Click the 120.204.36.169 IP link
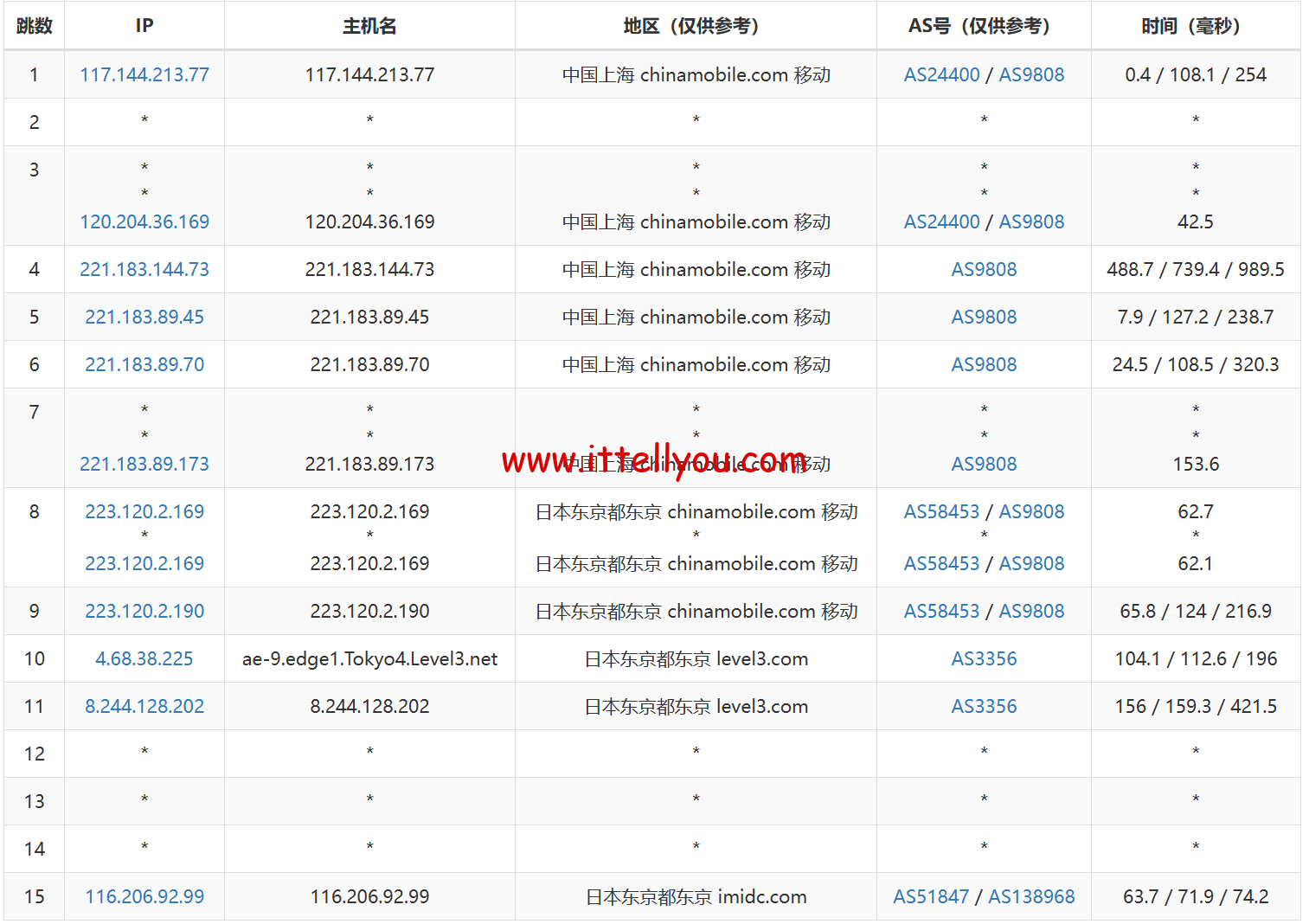 pos(144,221)
